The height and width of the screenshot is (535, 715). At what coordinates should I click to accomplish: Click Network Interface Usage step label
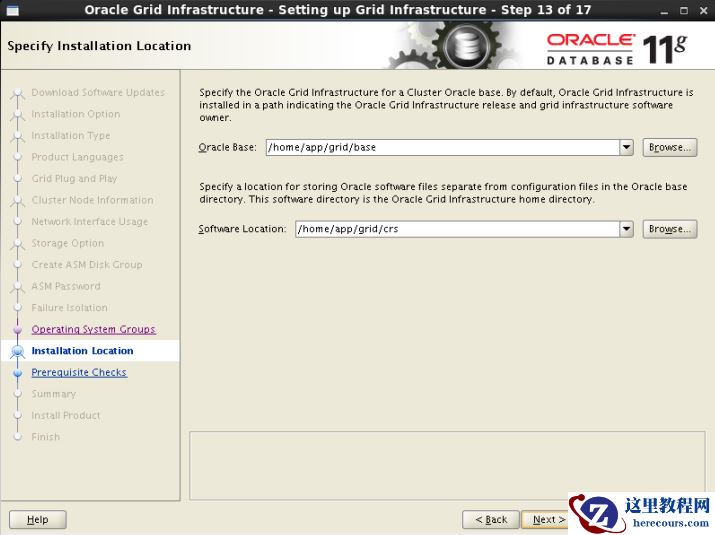point(90,222)
